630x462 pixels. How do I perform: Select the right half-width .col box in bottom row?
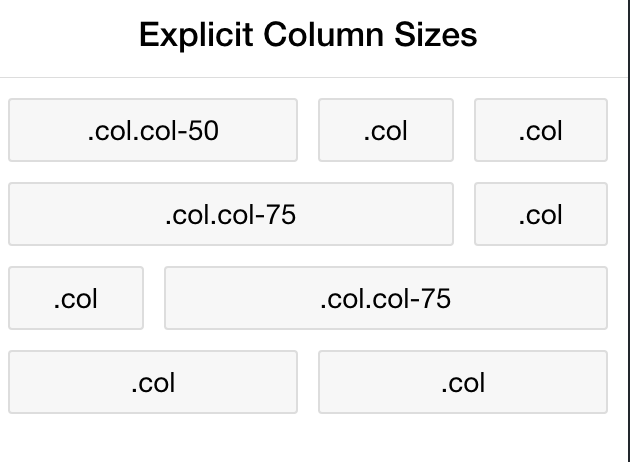point(463,382)
